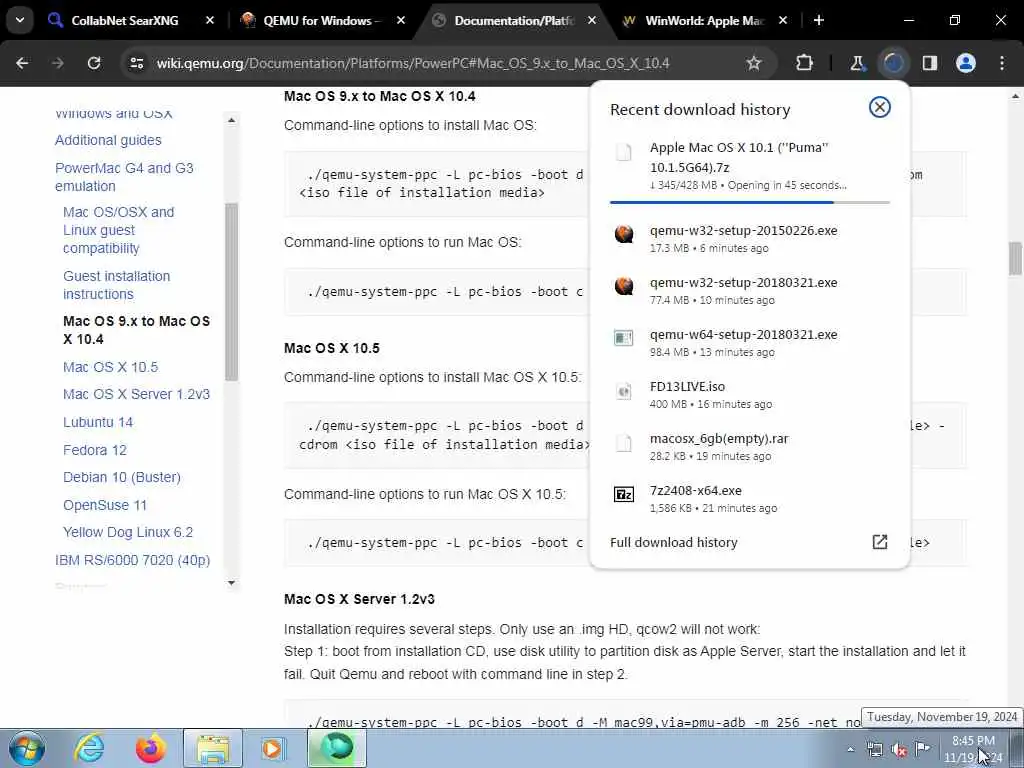Show hidden system tray icons
1024x768 pixels.
[x=850, y=749]
